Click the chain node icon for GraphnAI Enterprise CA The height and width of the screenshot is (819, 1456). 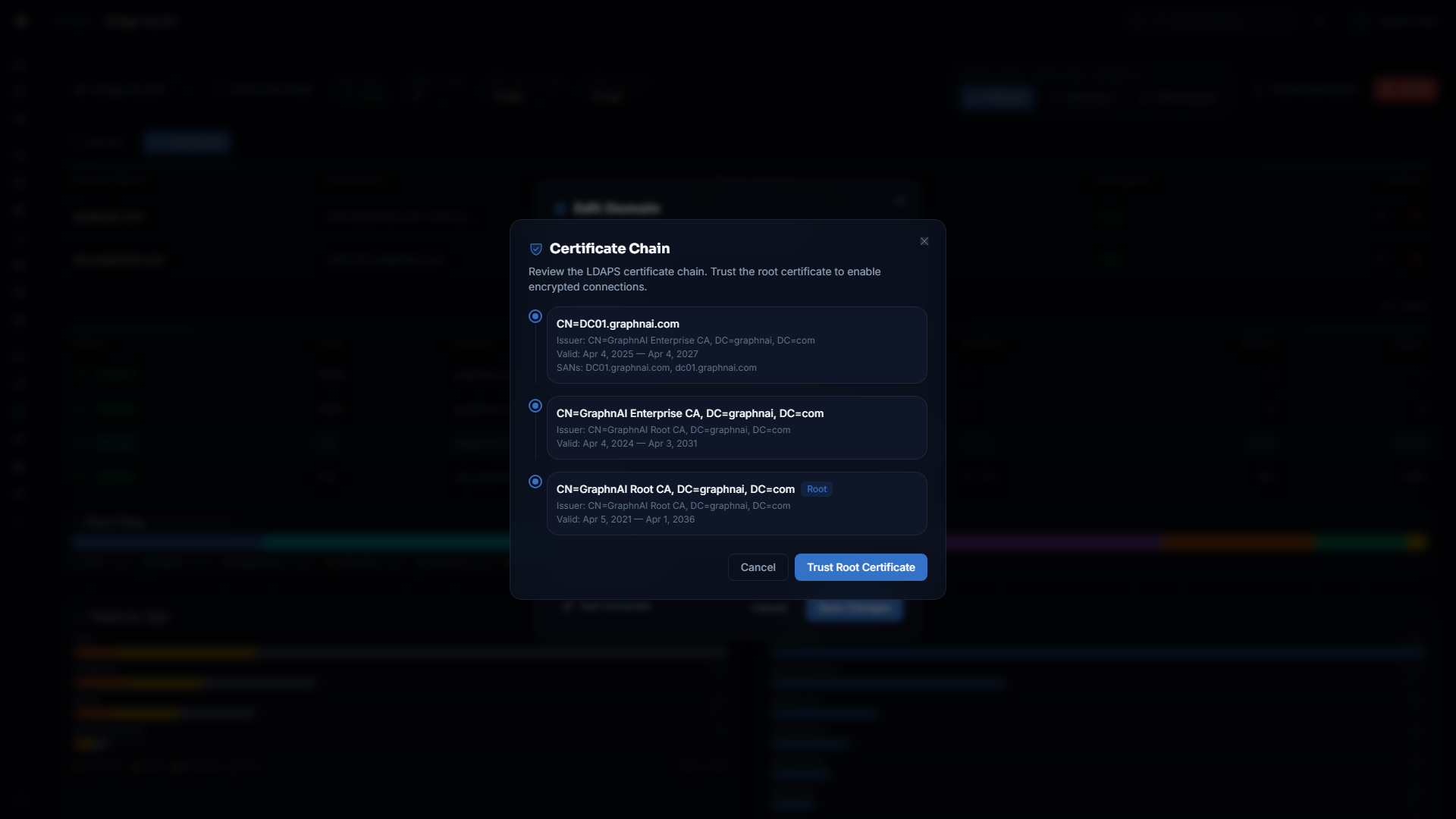[x=535, y=406]
